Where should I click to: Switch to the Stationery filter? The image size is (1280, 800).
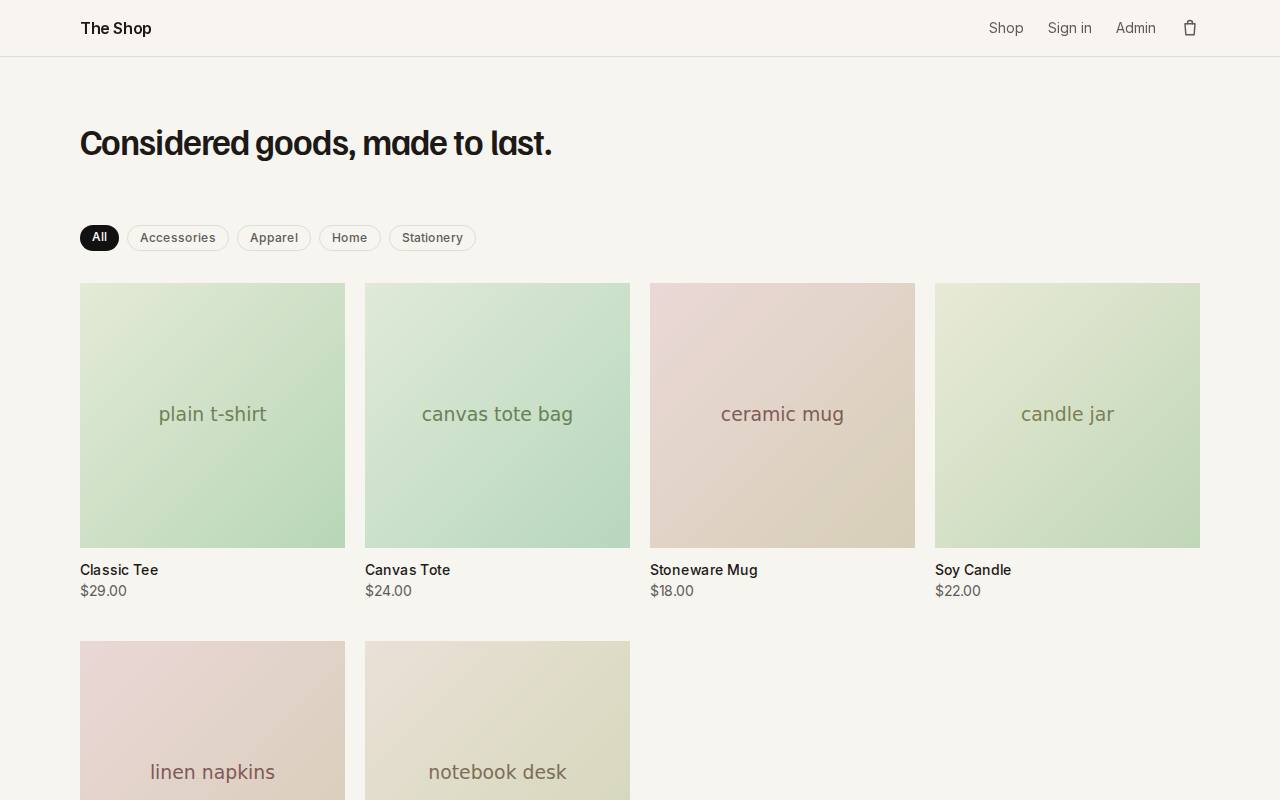432,238
